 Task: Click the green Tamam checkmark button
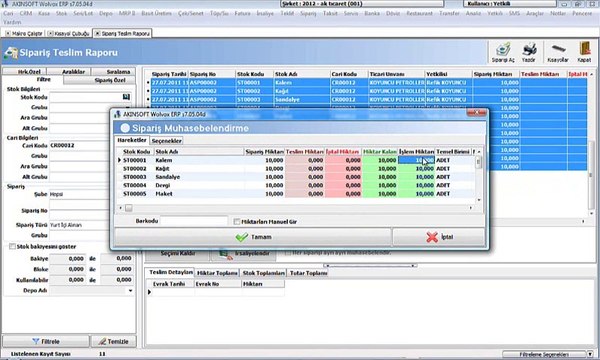point(253,237)
